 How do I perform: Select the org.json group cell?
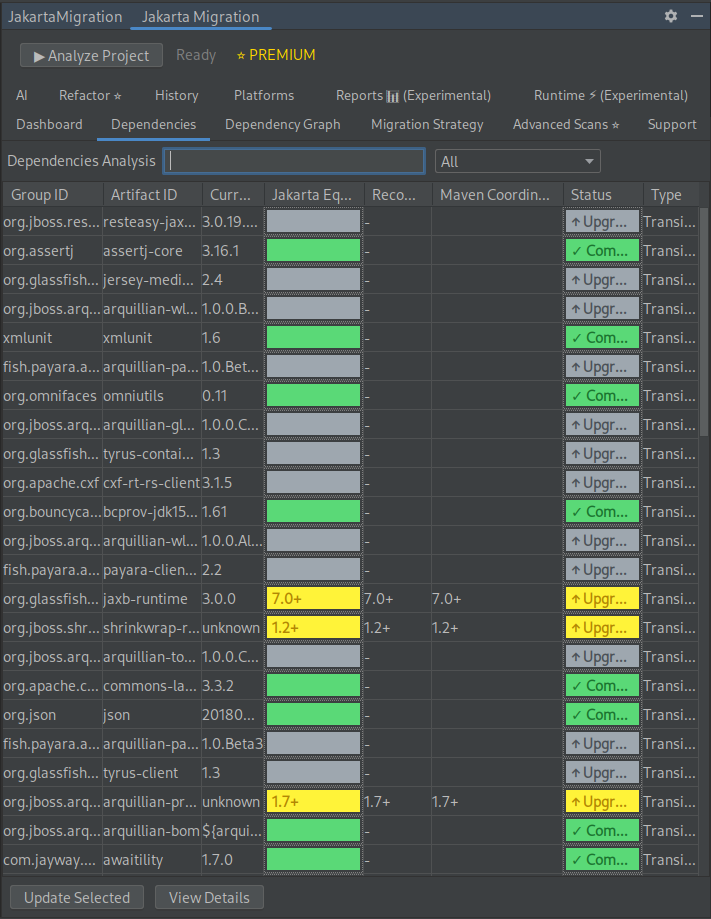tap(53, 715)
